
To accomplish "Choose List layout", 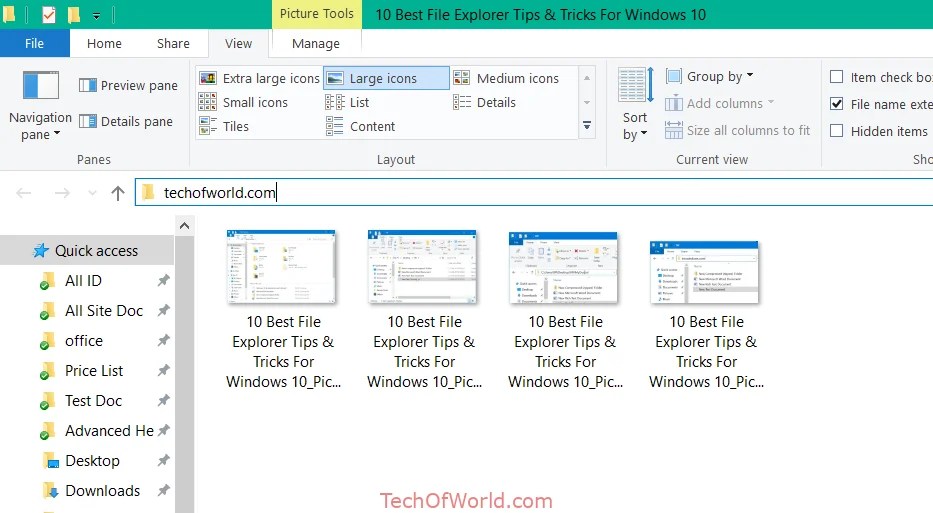I will pyautogui.click(x=347, y=102).
